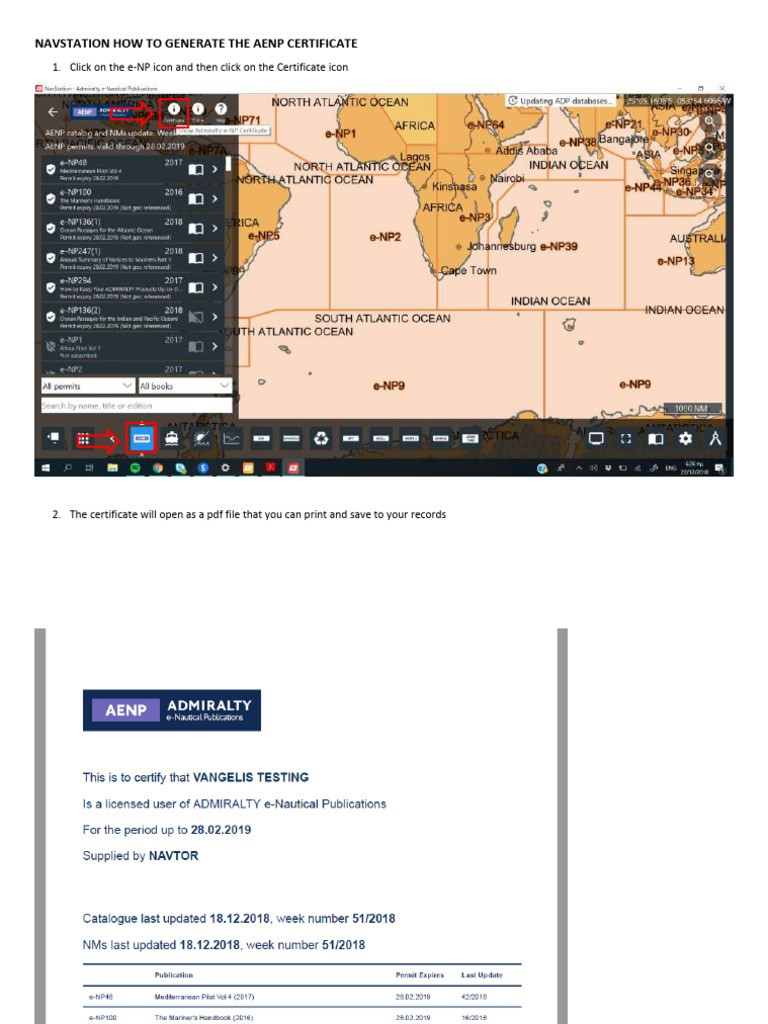Click the monitor display icon in toolbar

[x=596, y=438]
